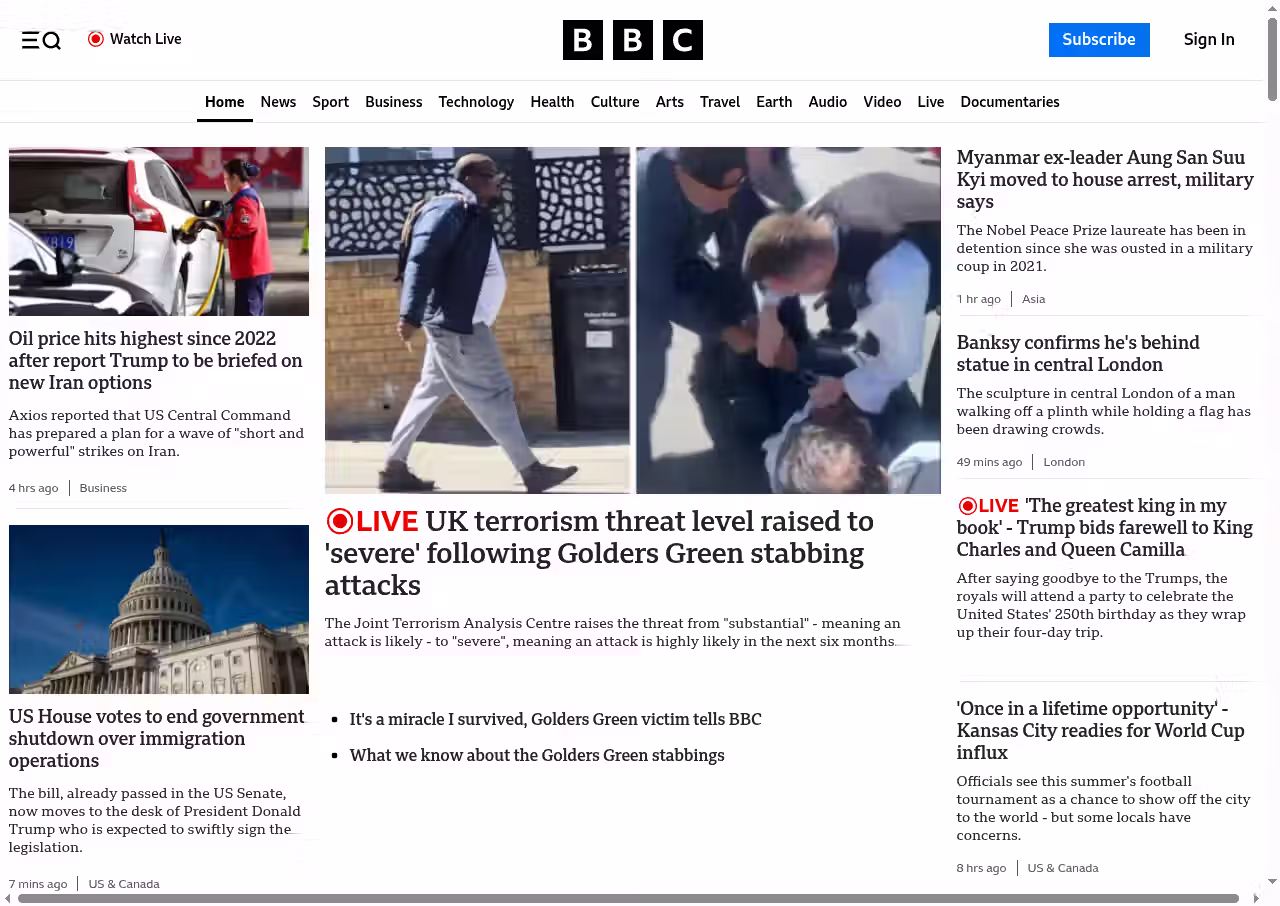
Task: Read the Aung San Suu Kyi story
Action: 1104,179
